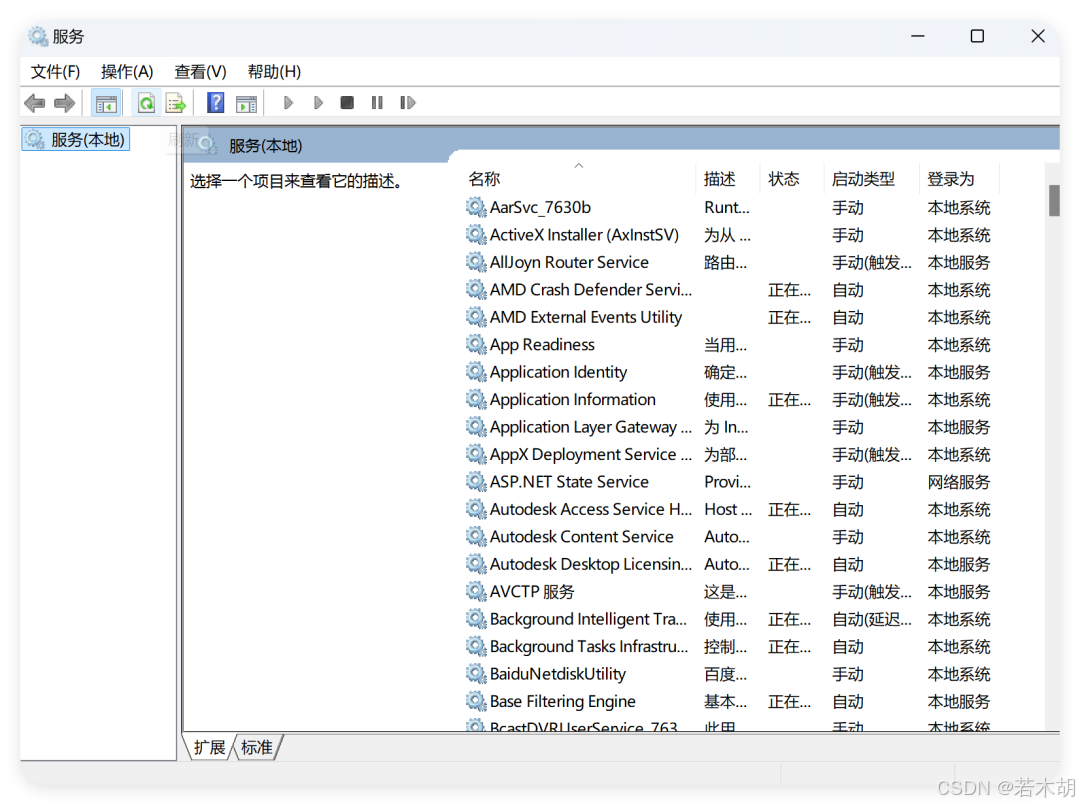Click the vertical scrollbar thumb in services list

[1054, 200]
